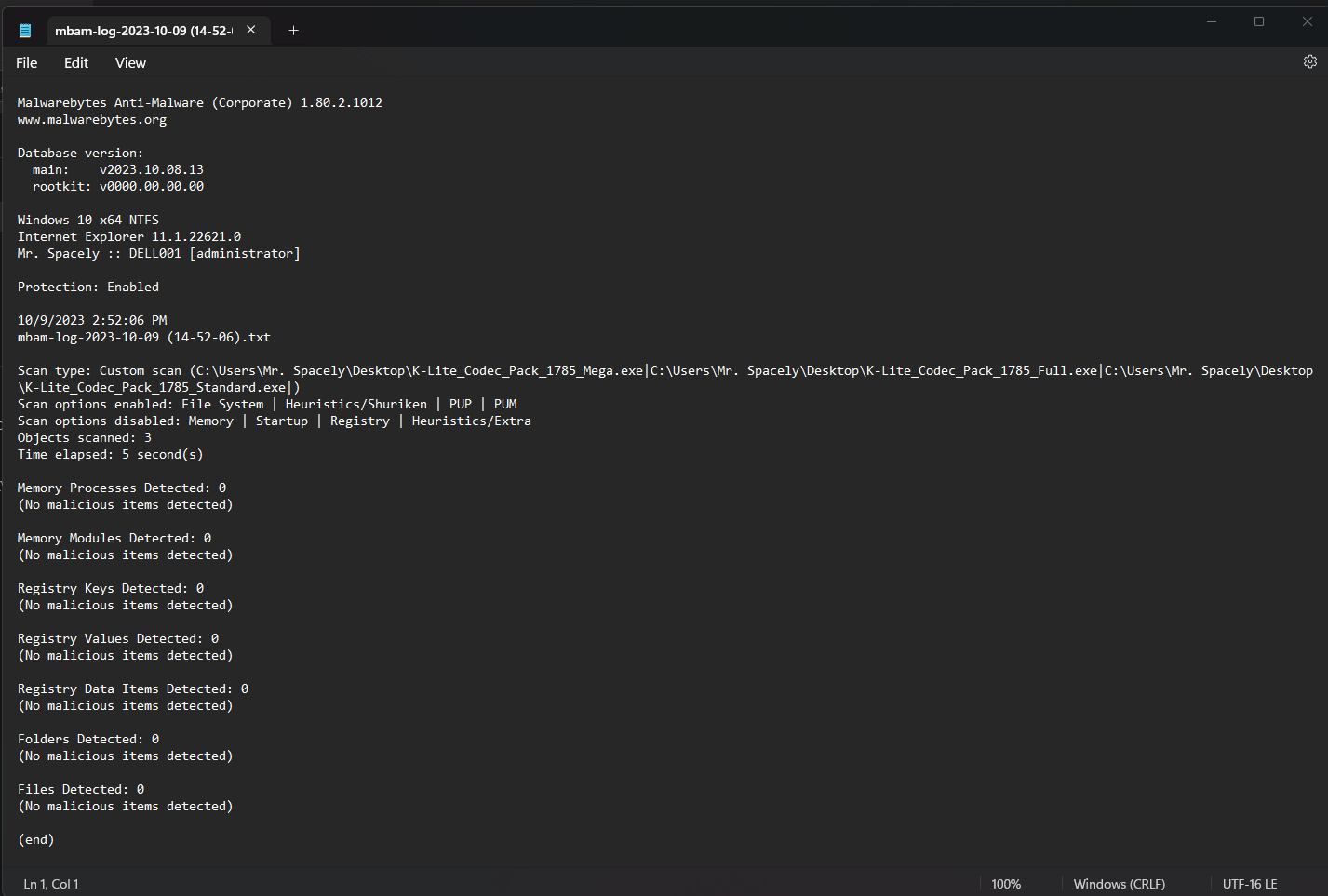Click the line 'Malwarebytes Anti-Malware (Corporate) 1.80.2.1012'

200,102
